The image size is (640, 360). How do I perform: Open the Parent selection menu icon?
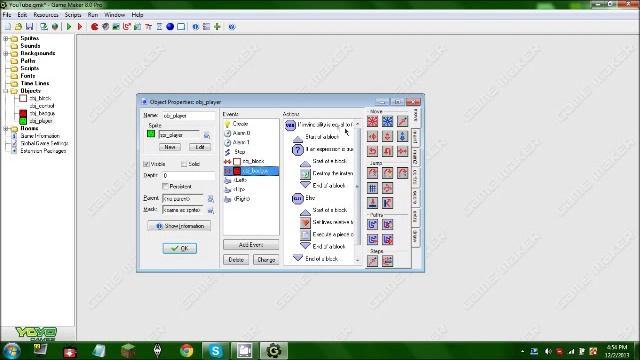211,199
